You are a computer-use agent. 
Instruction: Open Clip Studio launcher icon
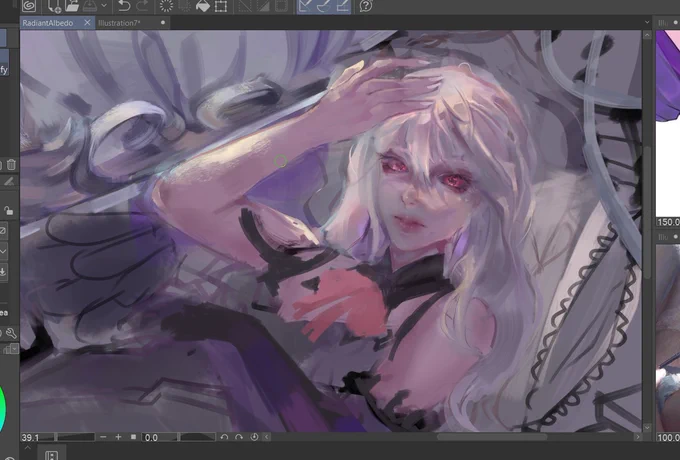pos(29,6)
